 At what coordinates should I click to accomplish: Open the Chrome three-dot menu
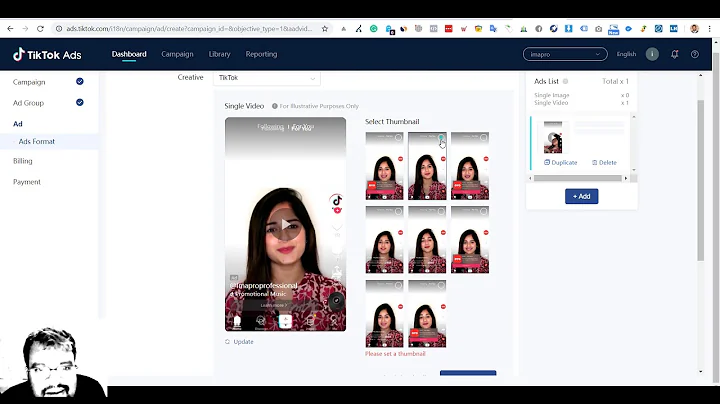(x=709, y=28)
